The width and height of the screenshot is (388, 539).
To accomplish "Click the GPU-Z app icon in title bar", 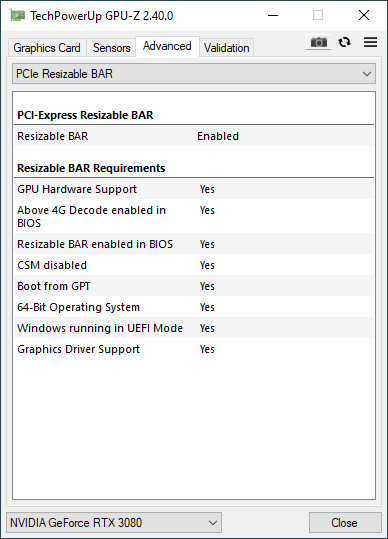I will point(17,15).
